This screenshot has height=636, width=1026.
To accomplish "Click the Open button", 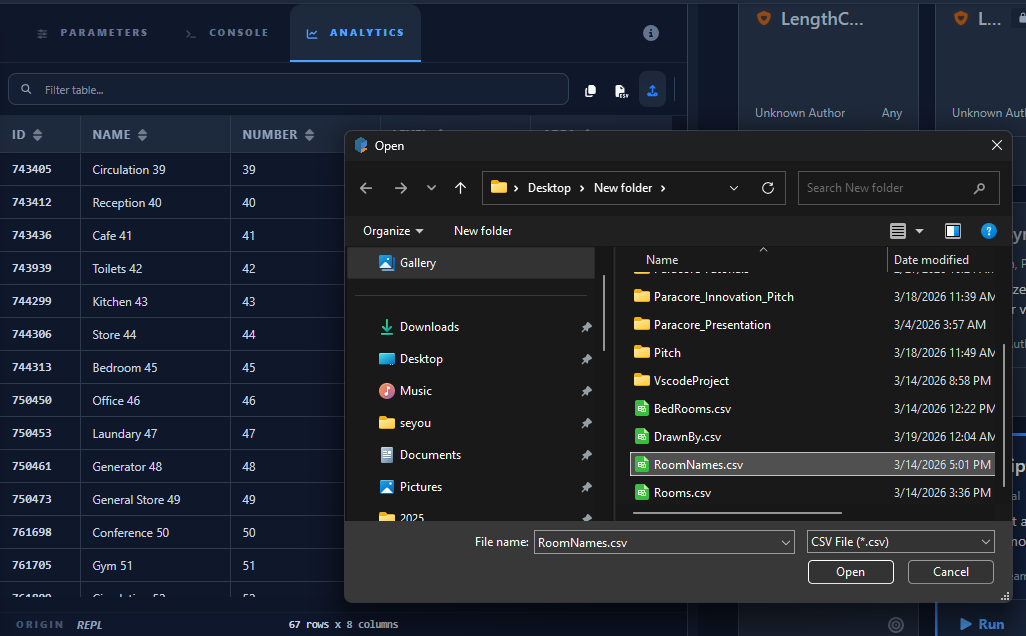I will tap(851, 572).
